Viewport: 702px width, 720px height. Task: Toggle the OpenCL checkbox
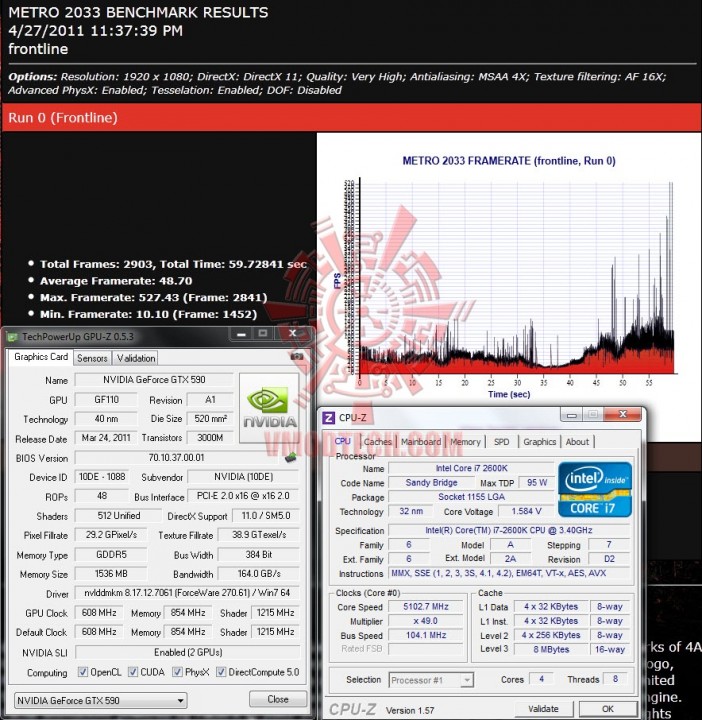click(83, 672)
